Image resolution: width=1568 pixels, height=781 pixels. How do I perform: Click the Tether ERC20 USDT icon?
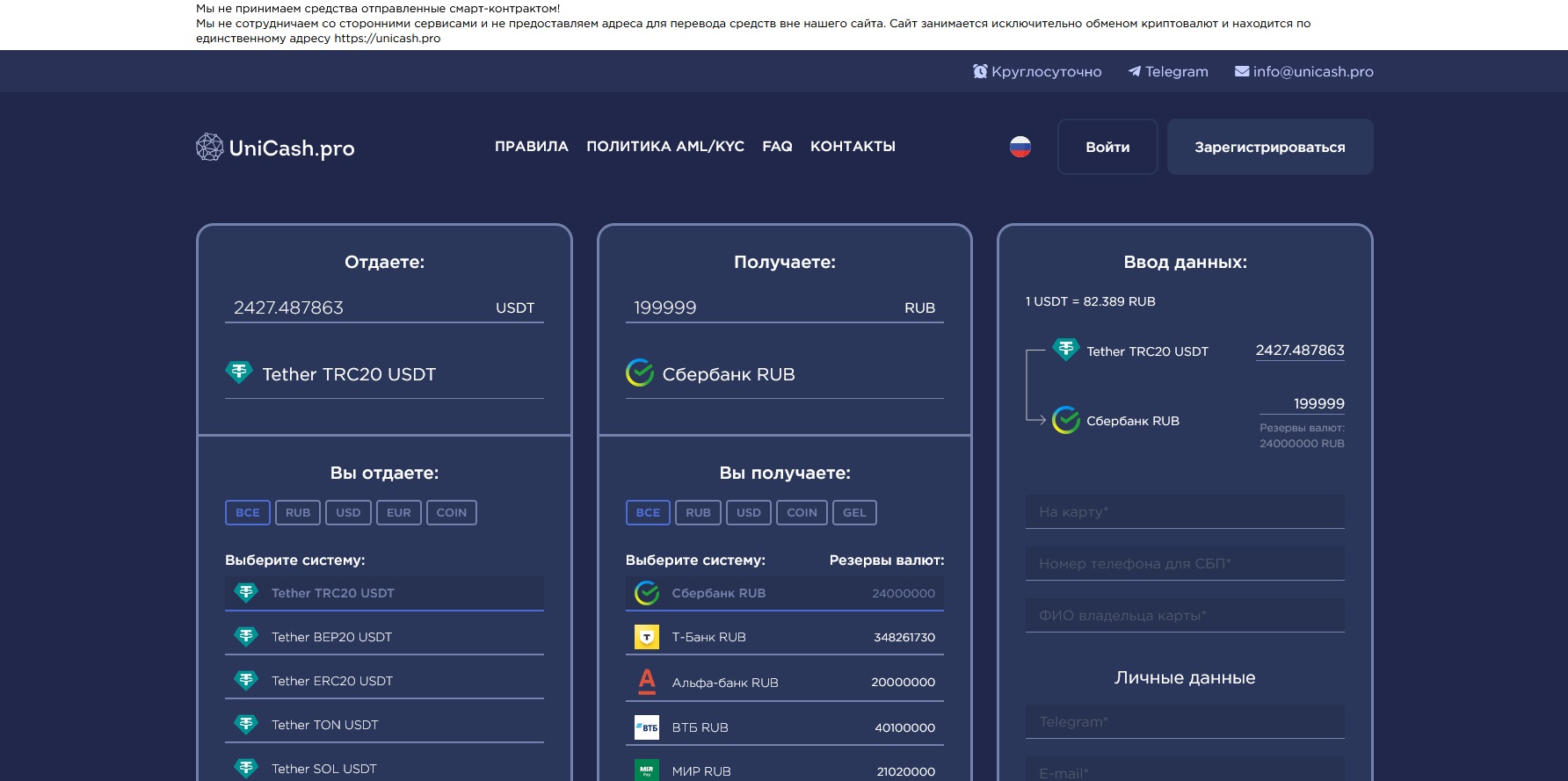coord(246,680)
